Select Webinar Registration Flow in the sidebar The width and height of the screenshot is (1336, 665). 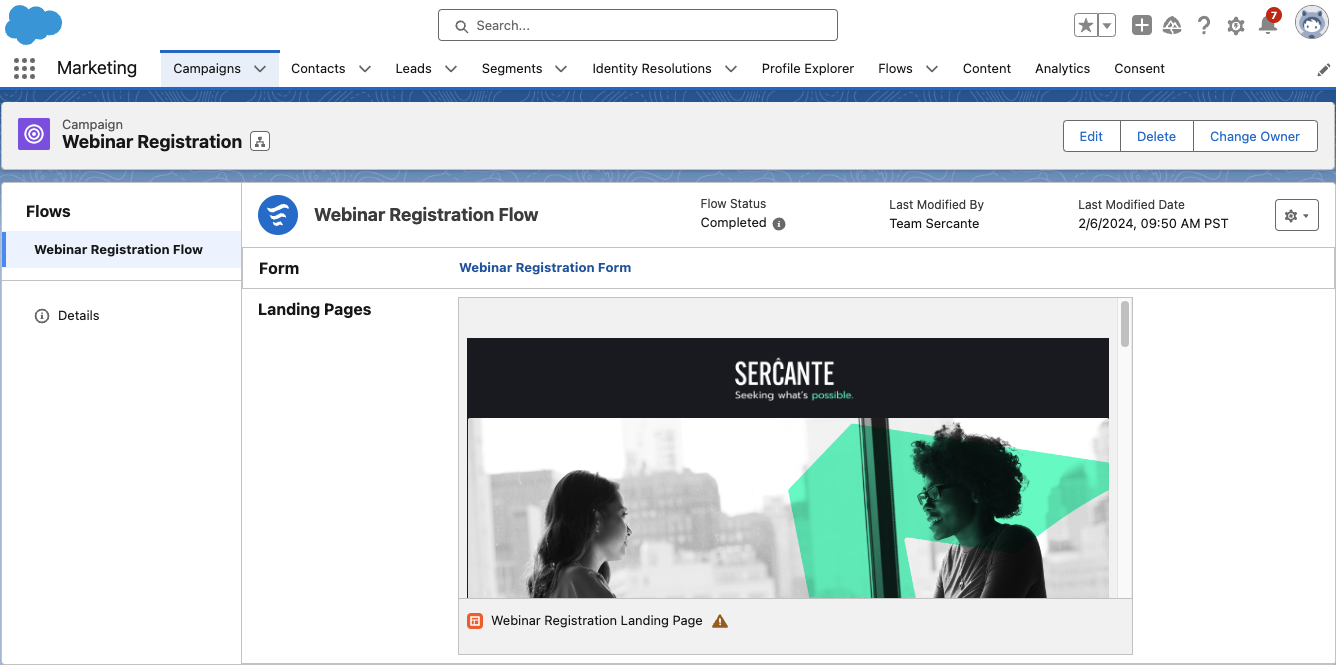point(121,250)
